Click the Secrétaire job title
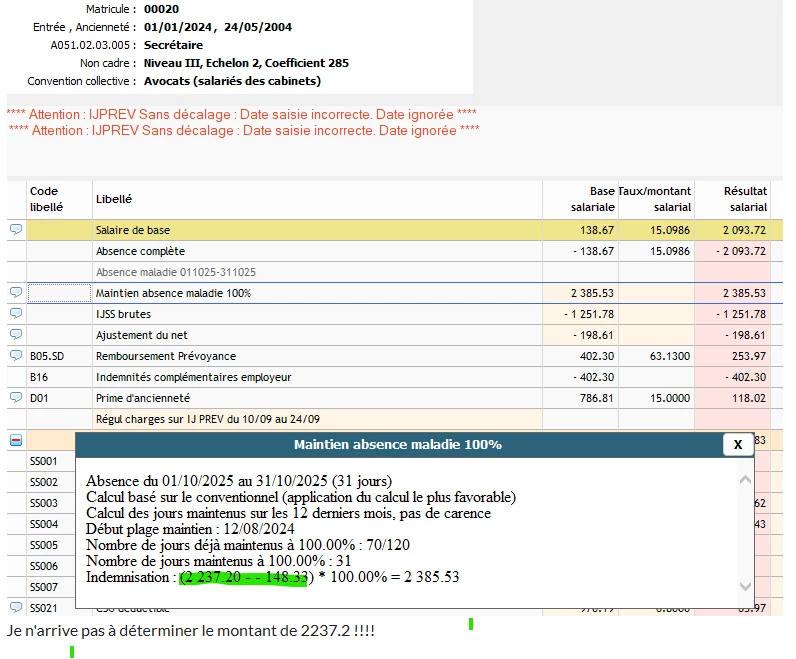 pyautogui.click(x=173, y=45)
